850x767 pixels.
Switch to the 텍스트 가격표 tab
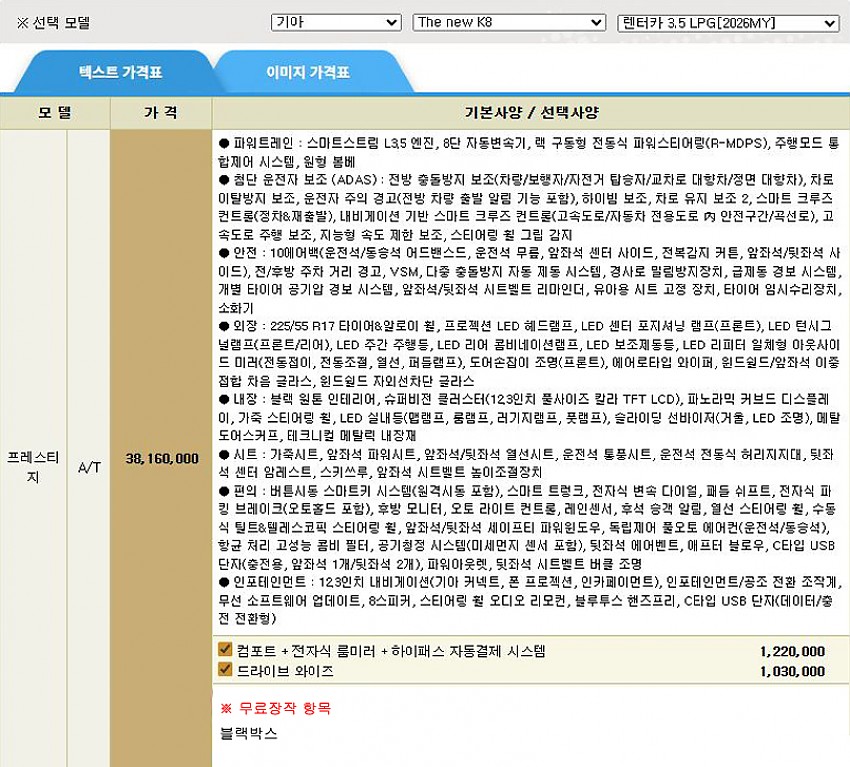120,73
